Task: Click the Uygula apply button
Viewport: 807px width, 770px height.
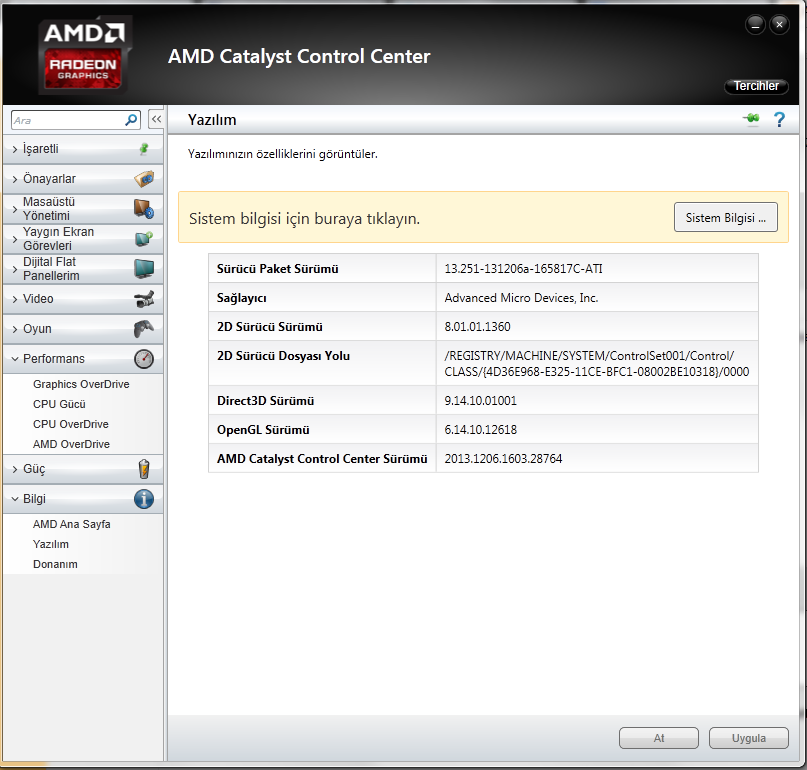Action: click(749, 738)
